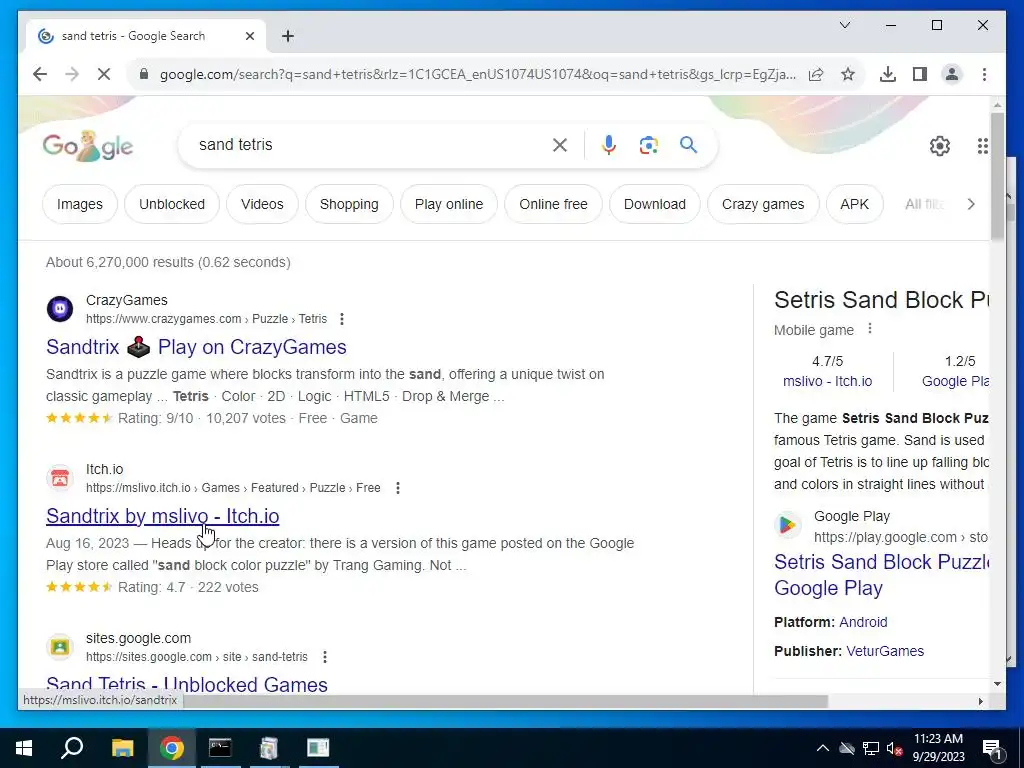Open the Windows Start menu
Image resolution: width=1024 pixels, height=768 pixels.
[24, 748]
